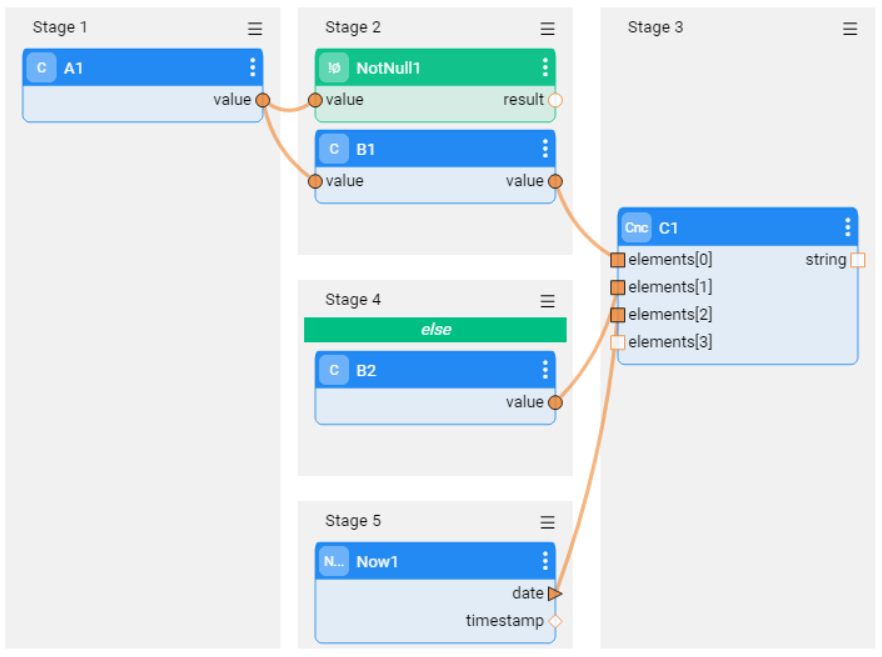Click the Now1 node type icon
Image resolution: width=882 pixels, height=657 pixels.
pos(334,561)
